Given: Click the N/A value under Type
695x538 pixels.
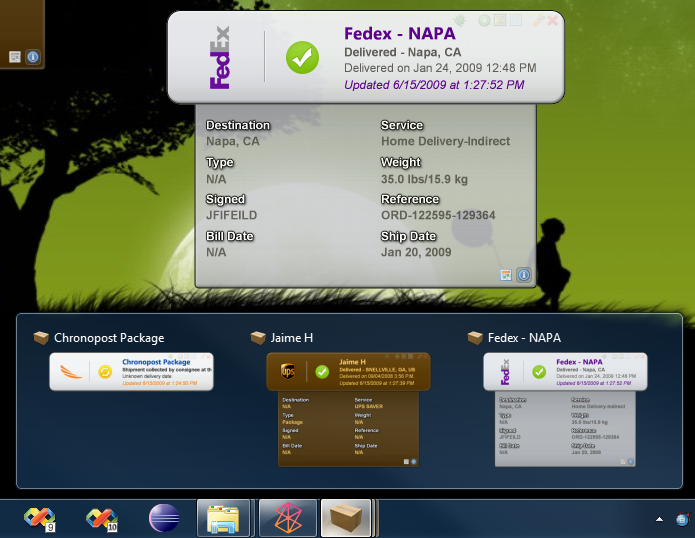Looking at the screenshot, I should pyautogui.click(x=216, y=179).
